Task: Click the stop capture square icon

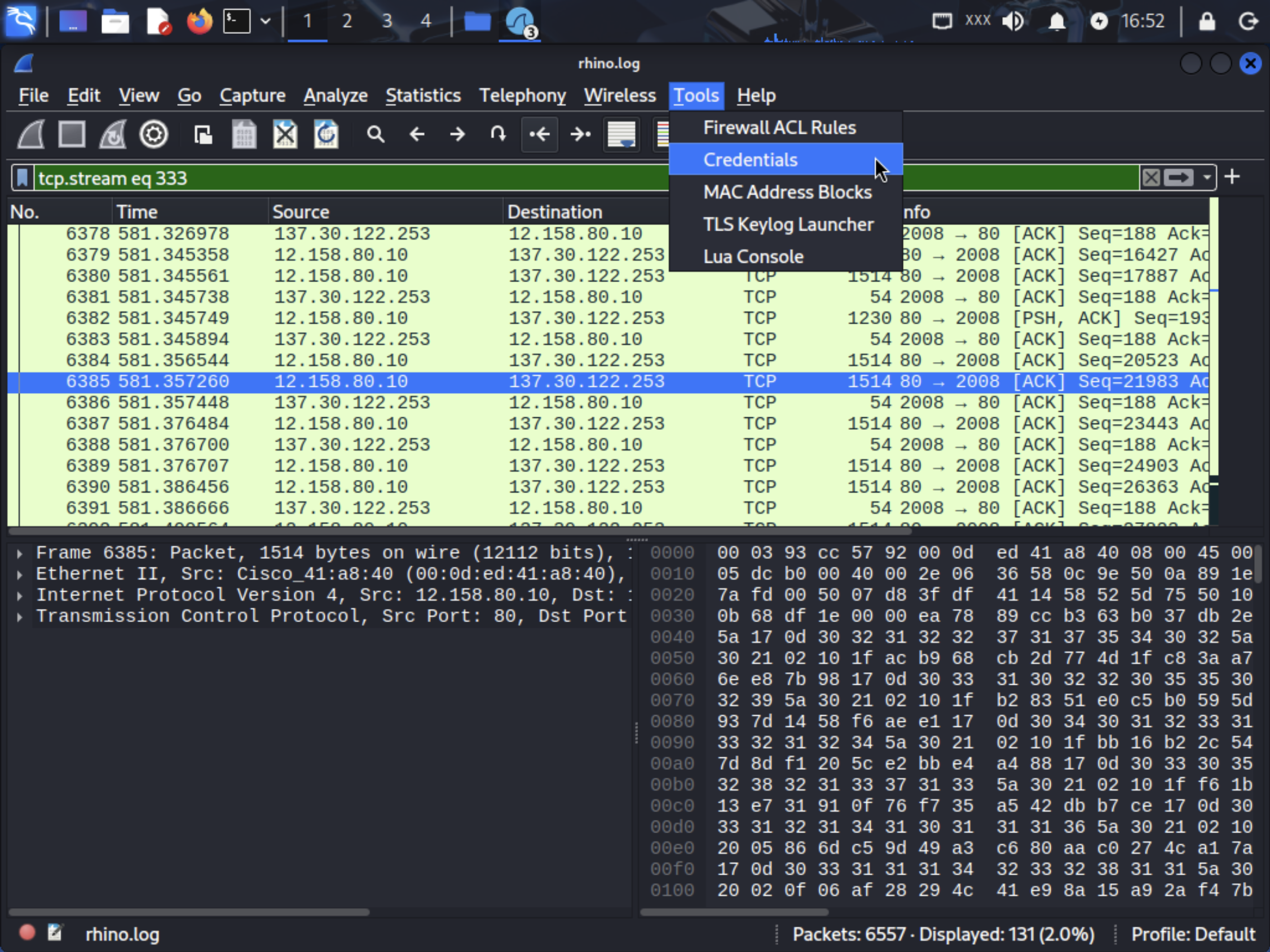Action: tap(72, 135)
